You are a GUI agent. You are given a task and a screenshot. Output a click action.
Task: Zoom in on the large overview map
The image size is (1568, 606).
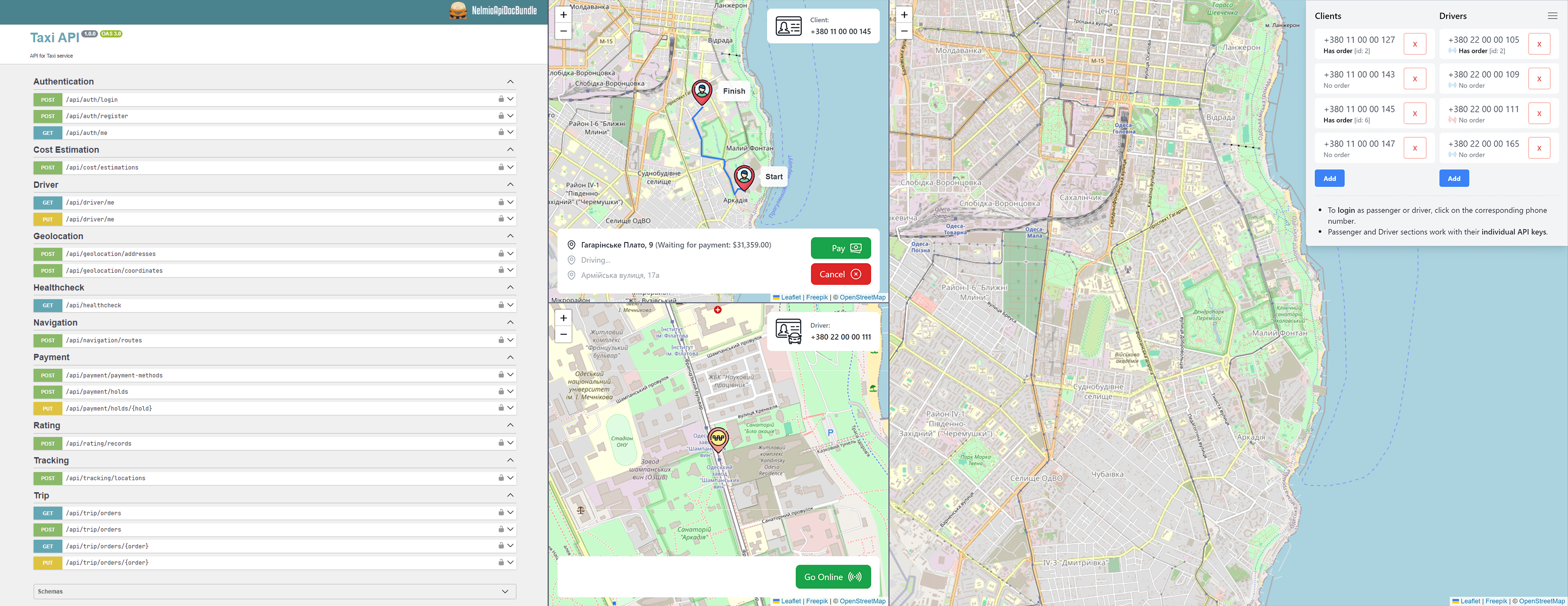pyautogui.click(x=904, y=14)
